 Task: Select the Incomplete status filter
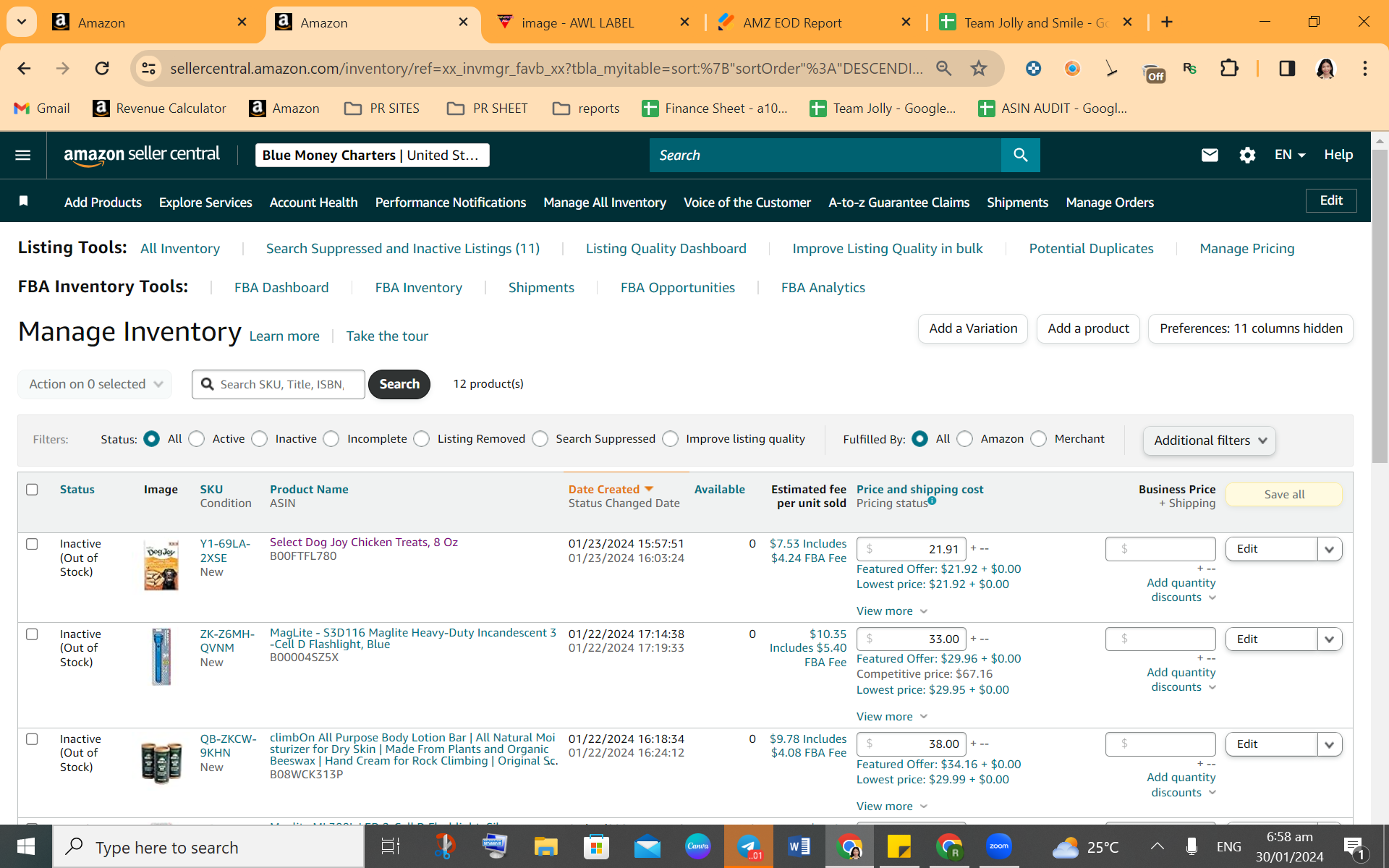point(331,439)
